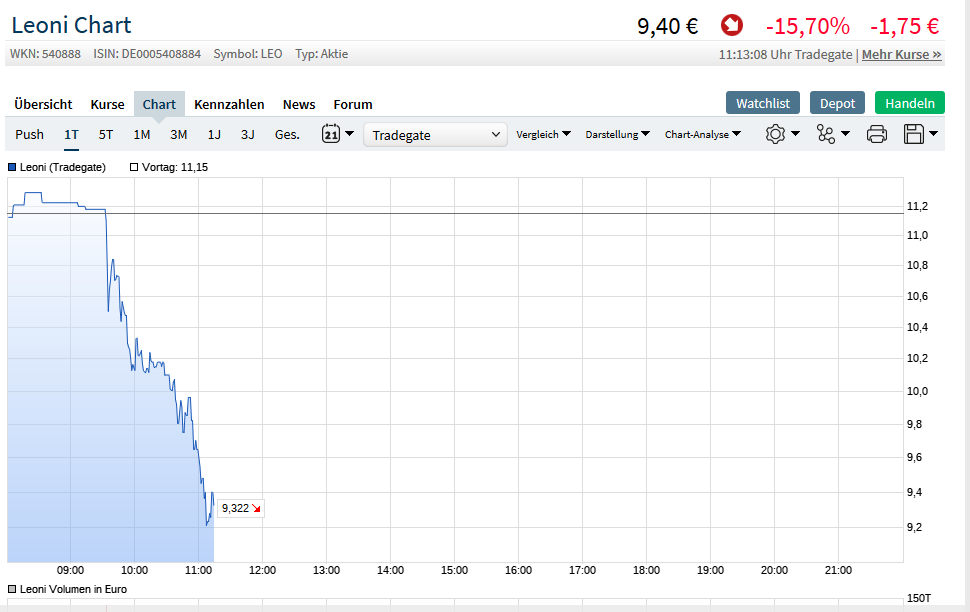Open the News tab

299,104
